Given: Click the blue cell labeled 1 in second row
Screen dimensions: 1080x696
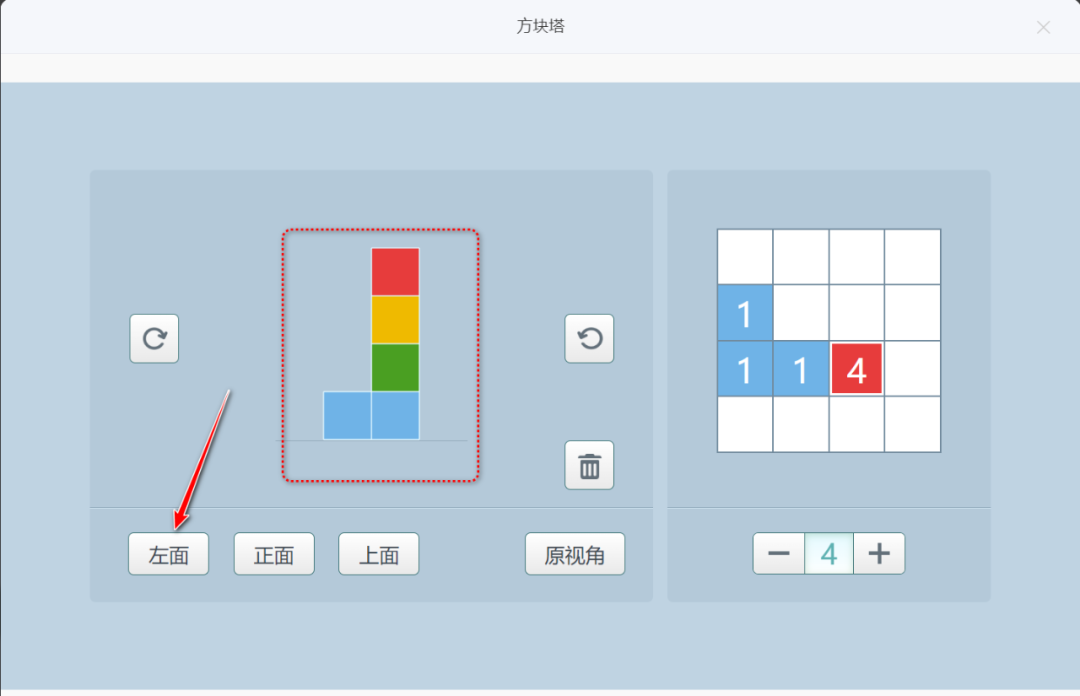Looking at the screenshot, I should [744, 314].
